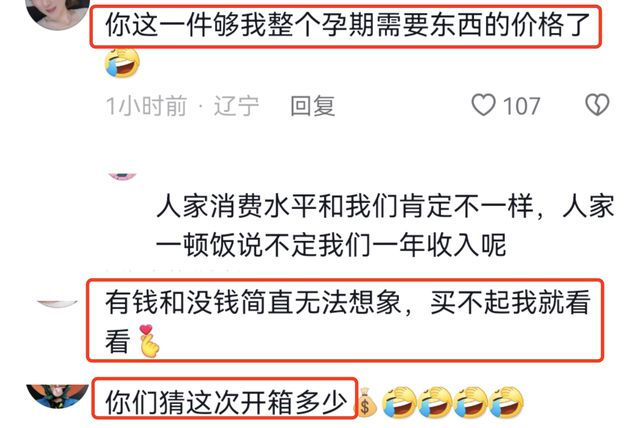Screen dimensions: 640x428
Task: Click the 107 like count
Action: [522, 106]
